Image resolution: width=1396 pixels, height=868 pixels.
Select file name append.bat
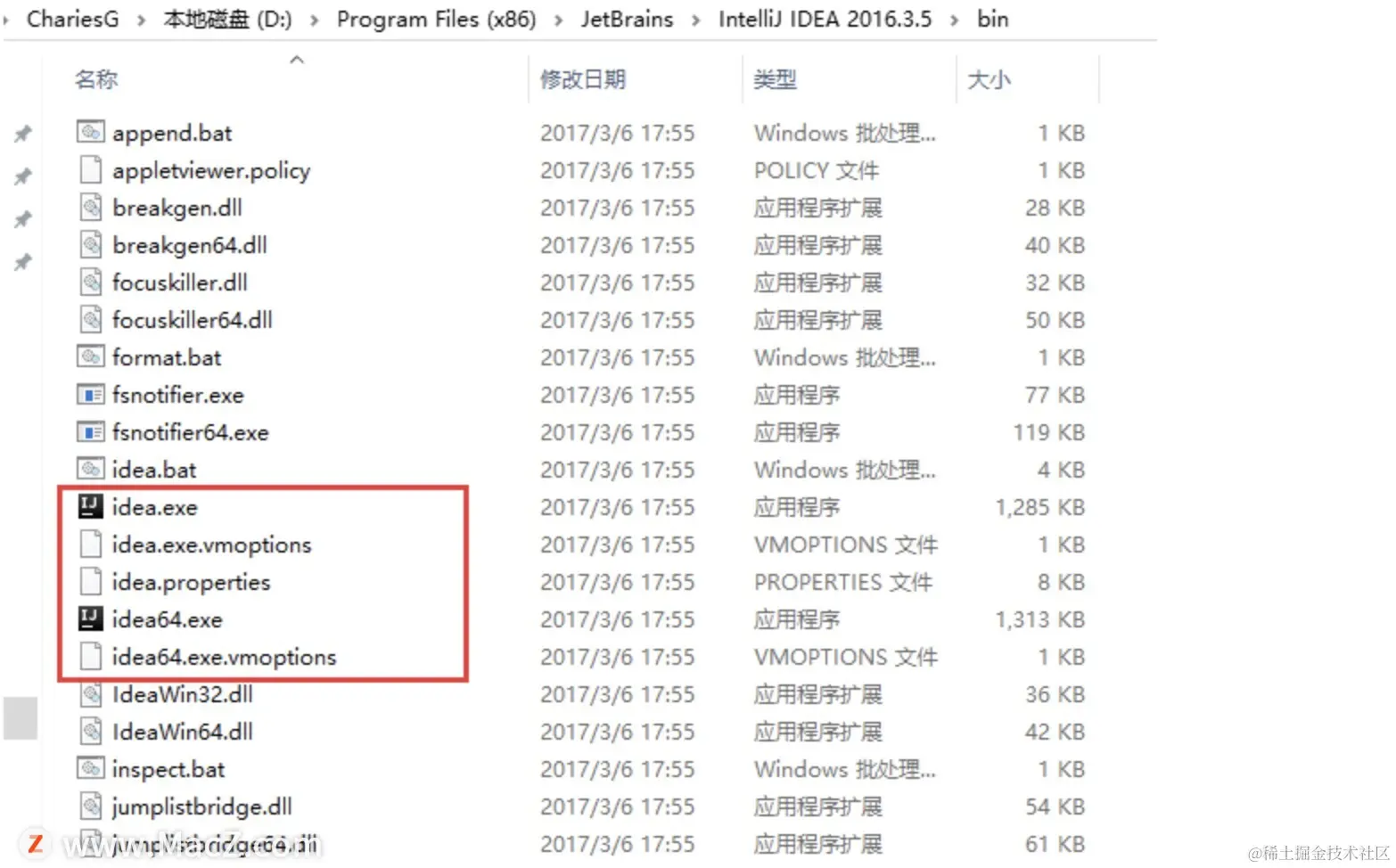172,133
